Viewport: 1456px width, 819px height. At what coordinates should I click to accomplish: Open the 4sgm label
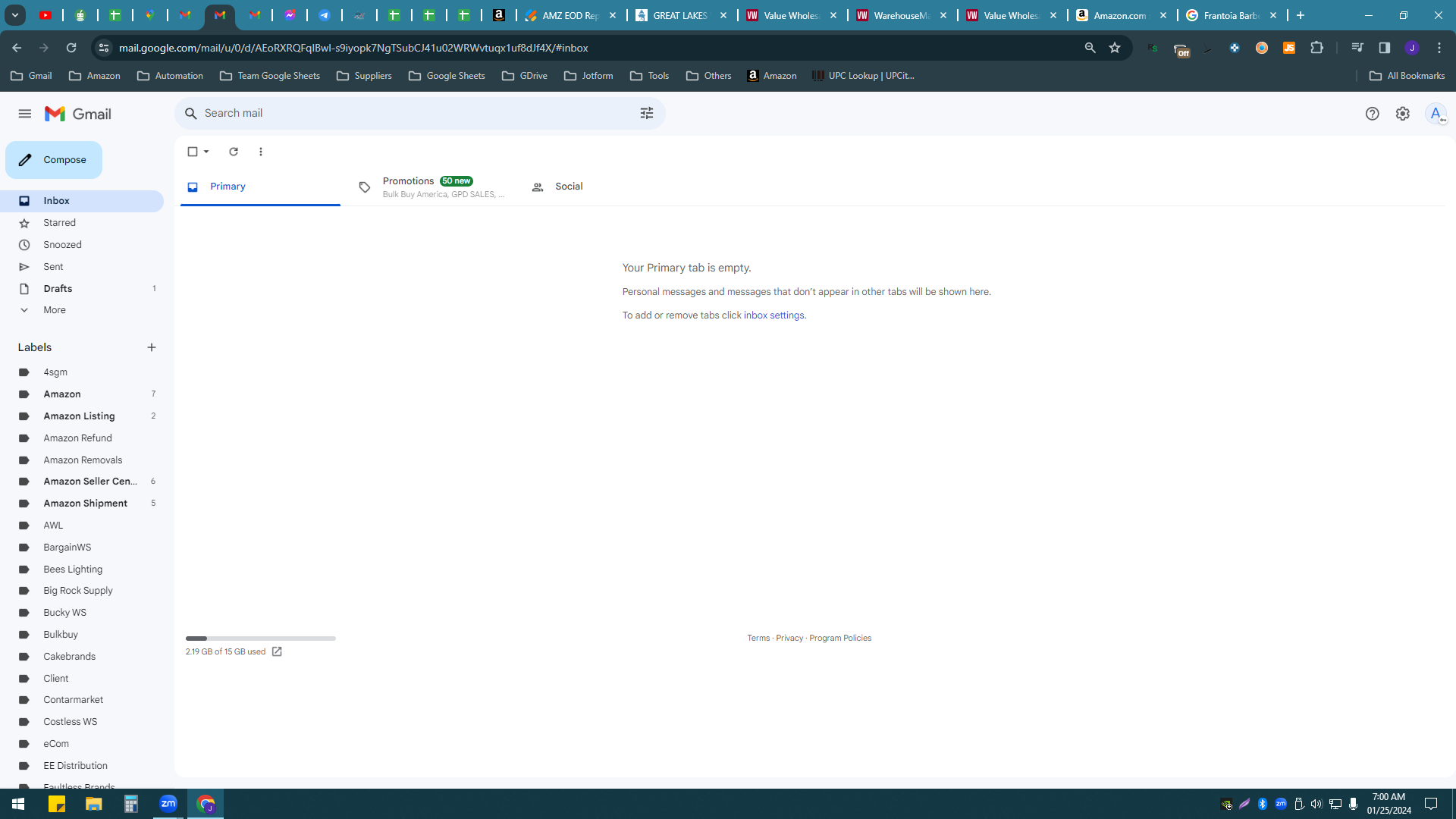pyautogui.click(x=82, y=372)
